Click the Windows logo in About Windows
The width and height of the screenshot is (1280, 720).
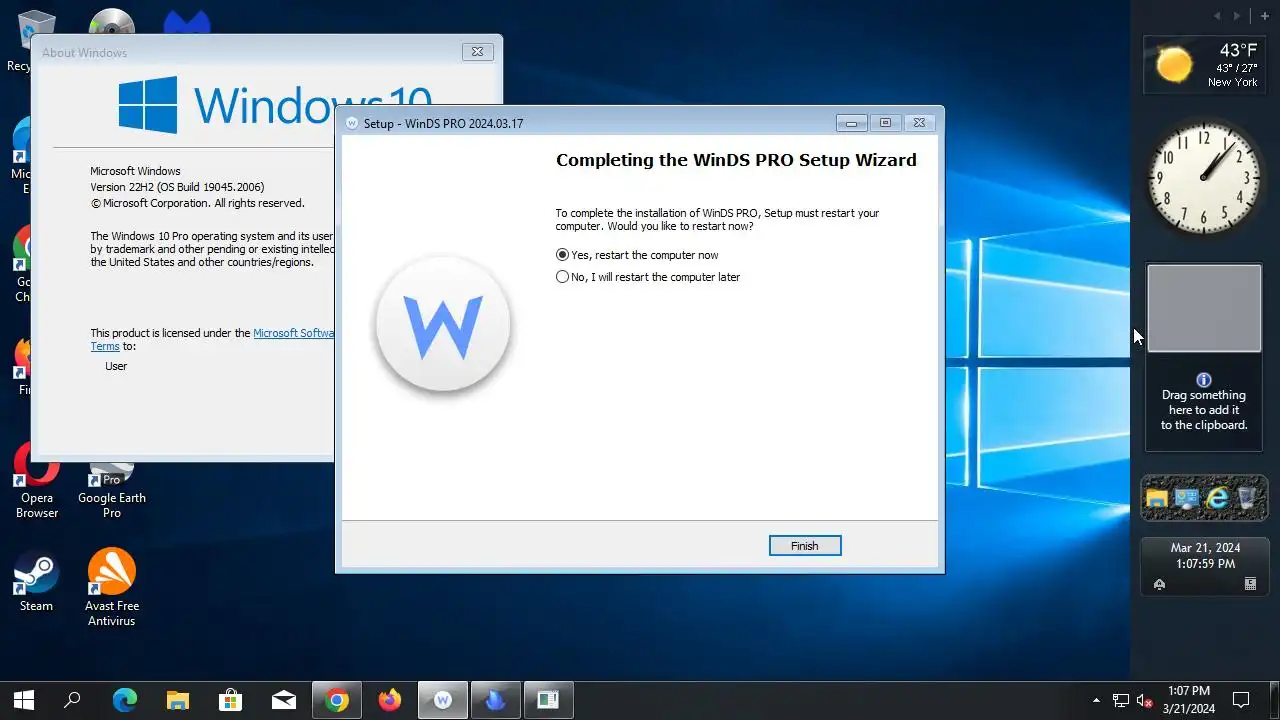[148, 105]
